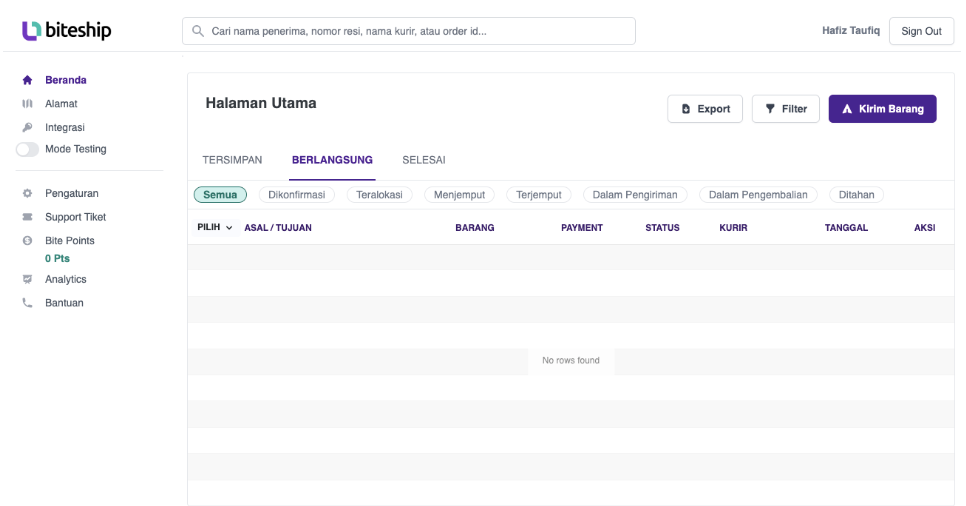966x506 pixels.
Task: Filter by Dalam Pengiriman status
Action: pyautogui.click(x=635, y=195)
